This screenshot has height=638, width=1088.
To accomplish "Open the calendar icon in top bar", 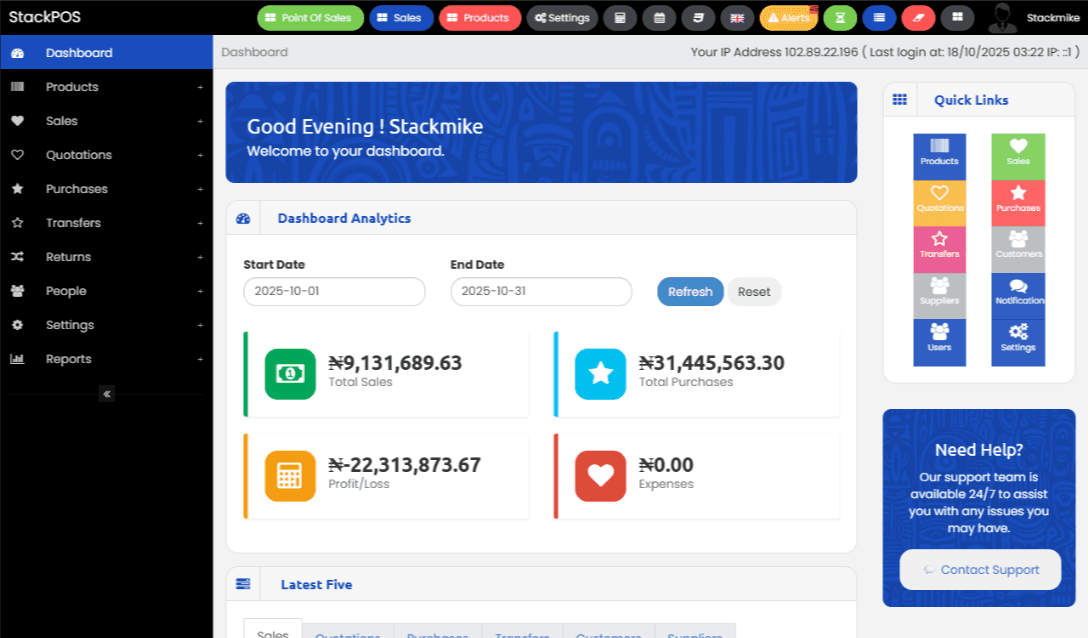I will (659, 18).
